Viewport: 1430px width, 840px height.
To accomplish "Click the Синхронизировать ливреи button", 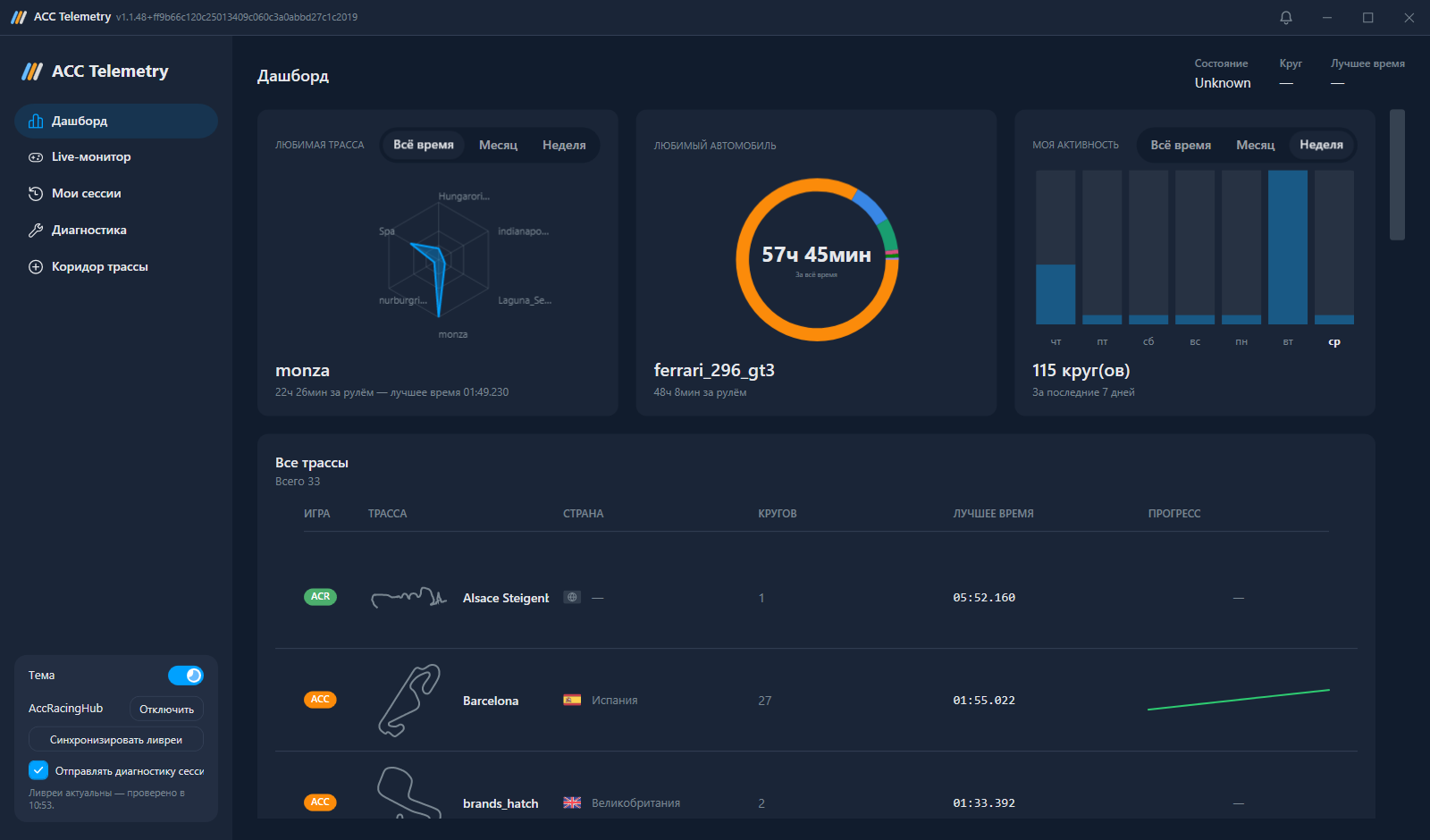I will tap(116, 740).
